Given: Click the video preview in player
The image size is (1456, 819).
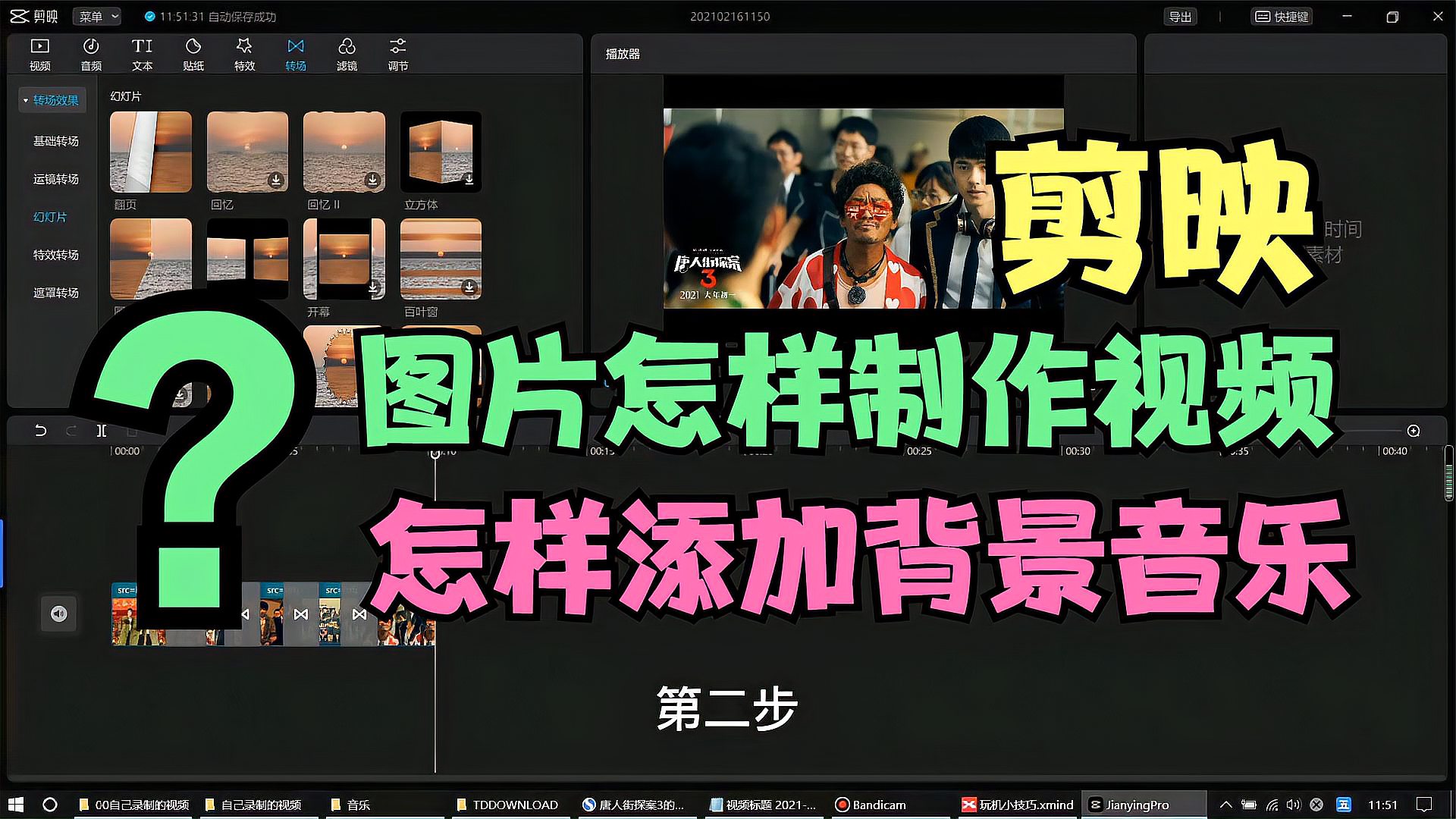Looking at the screenshot, I should [863, 209].
